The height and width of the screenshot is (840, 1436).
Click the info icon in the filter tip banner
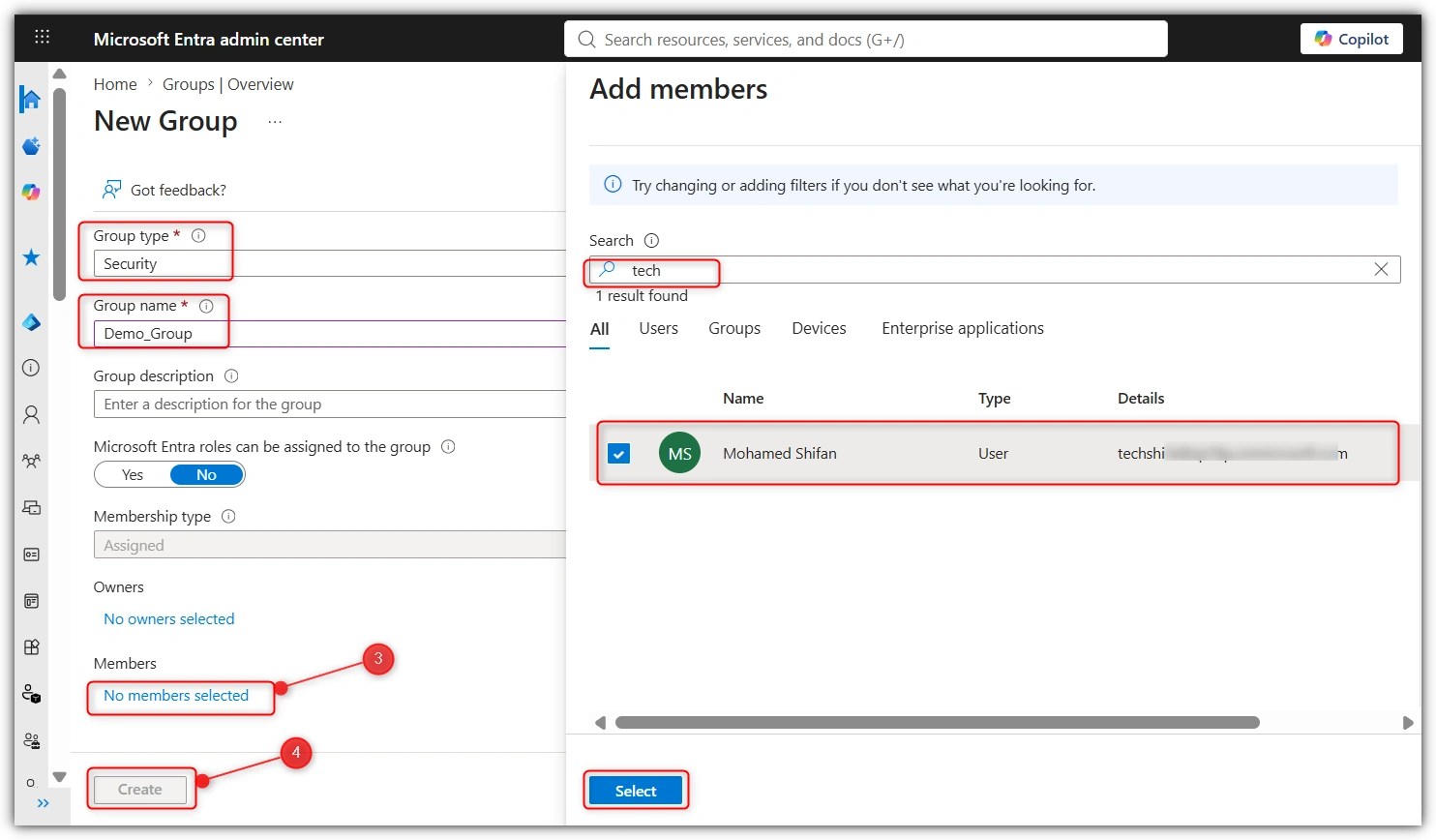point(613,184)
